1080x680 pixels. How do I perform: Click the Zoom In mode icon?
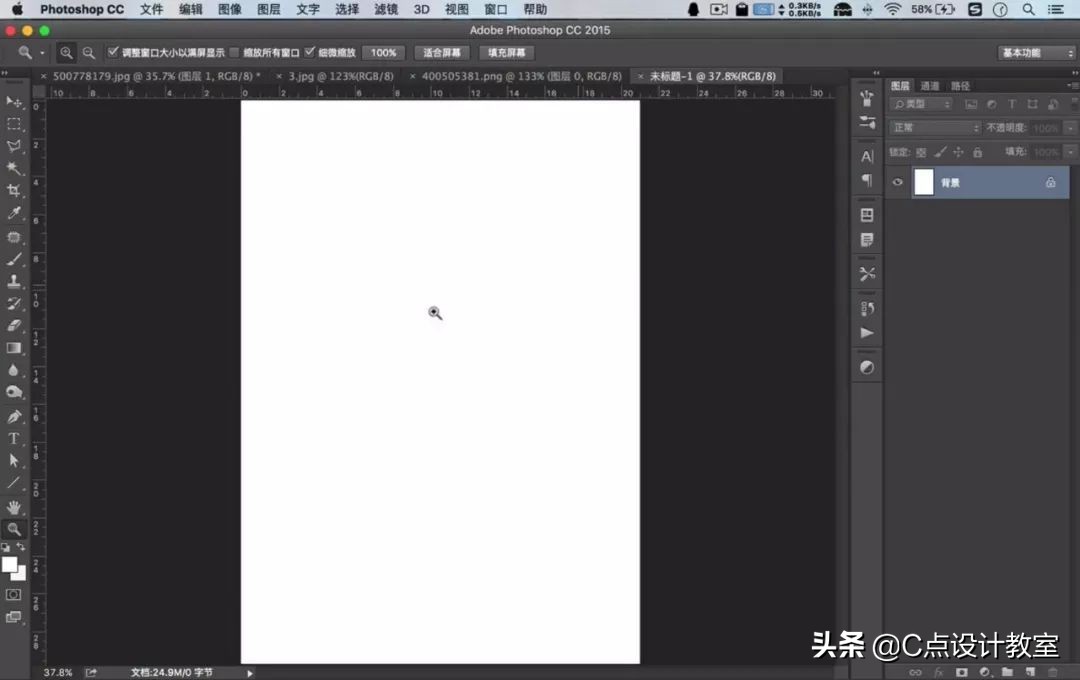point(66,52)
